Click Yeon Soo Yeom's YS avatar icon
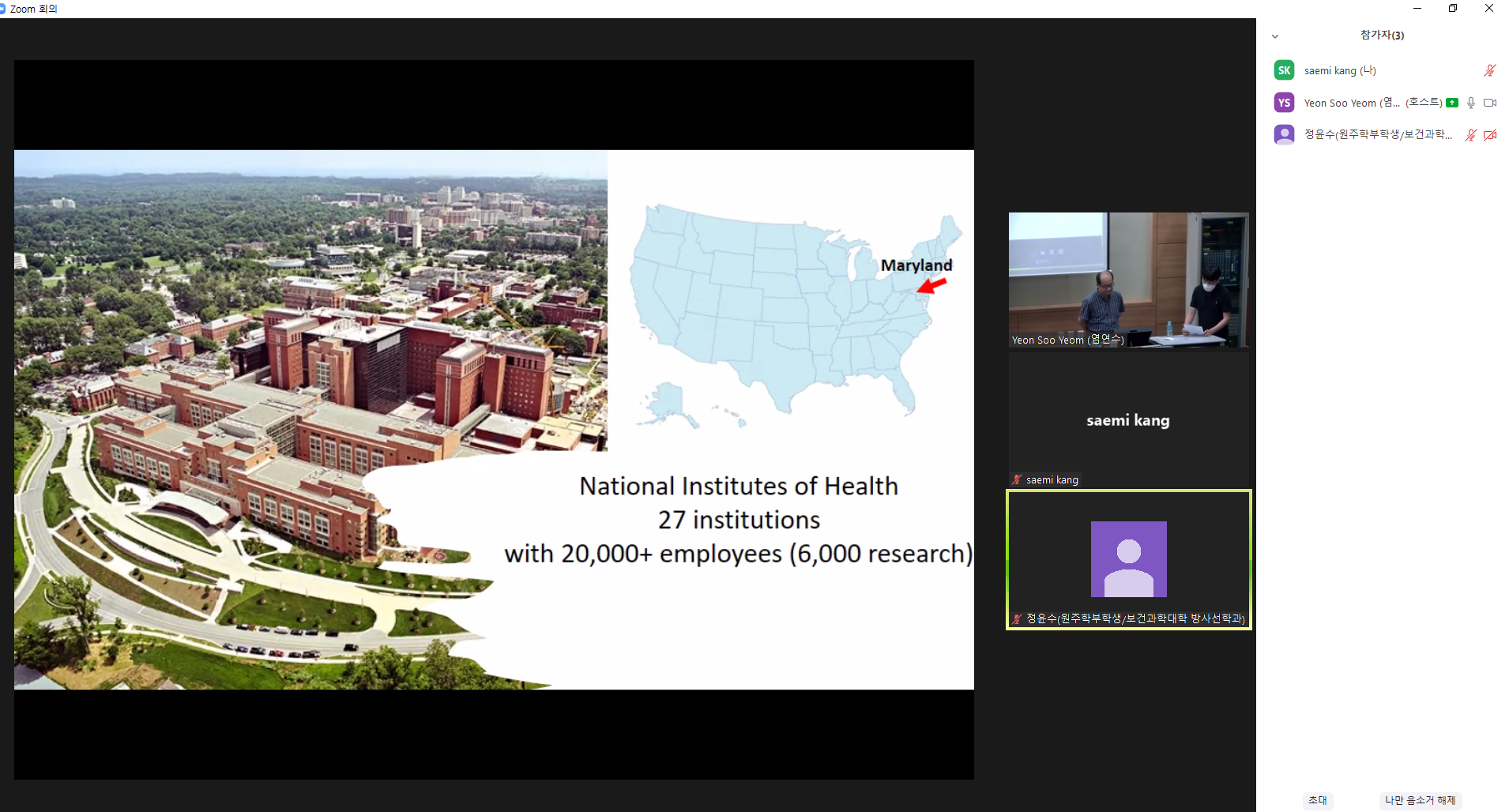This screenshot has width=1509, height=812. click(1284, 103)
